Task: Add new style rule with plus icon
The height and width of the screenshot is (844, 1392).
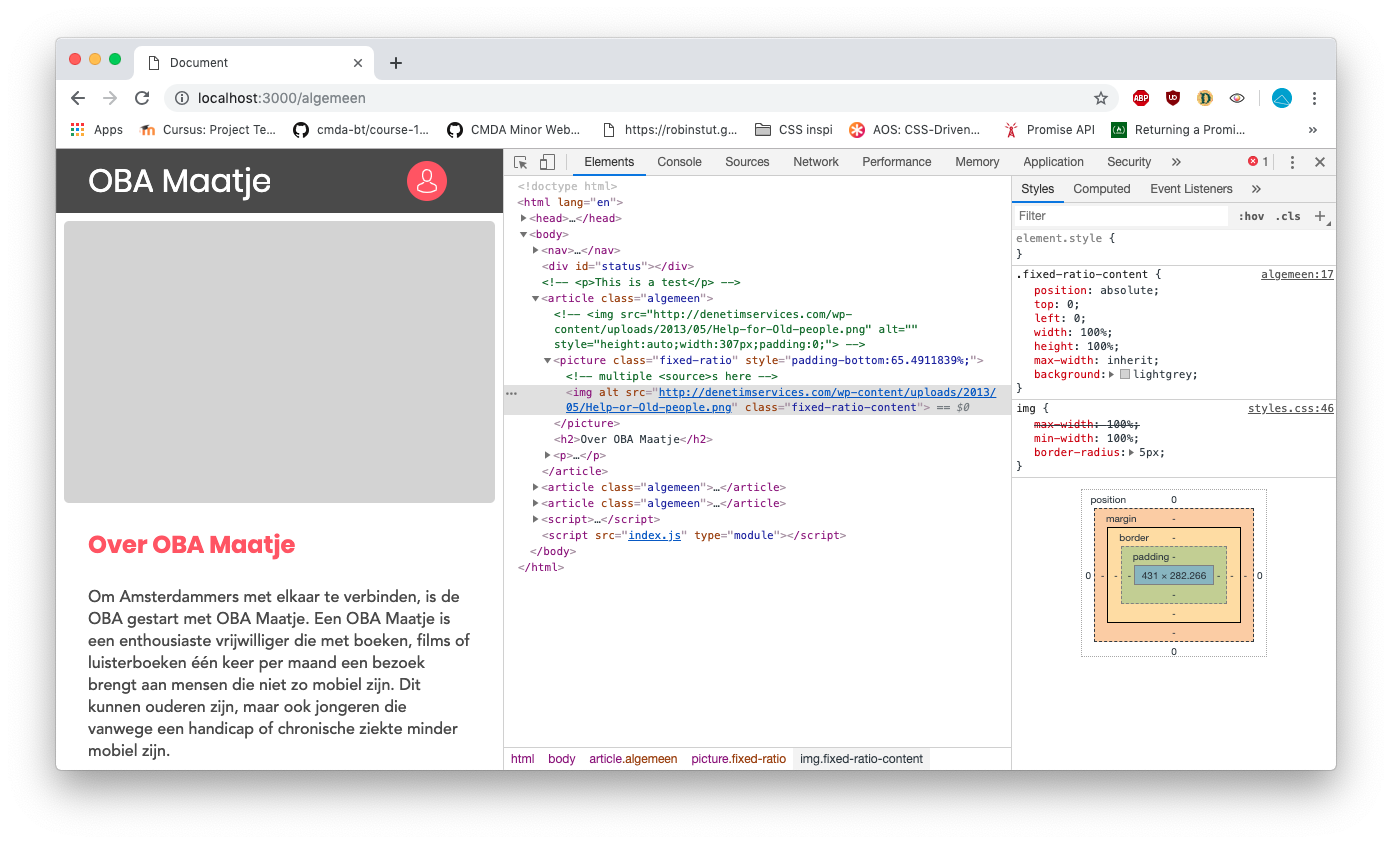Action: coord(1320,216)
